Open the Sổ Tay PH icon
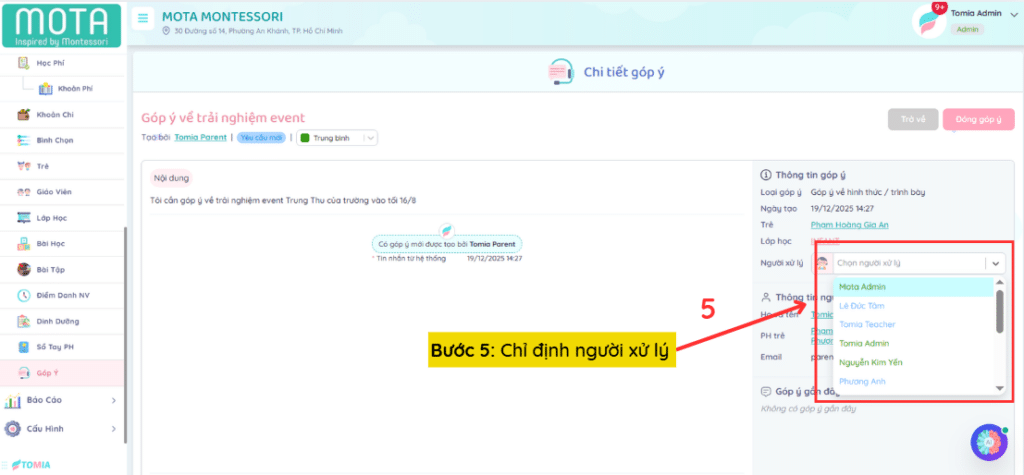1024x475 pixels. (24, 347)
